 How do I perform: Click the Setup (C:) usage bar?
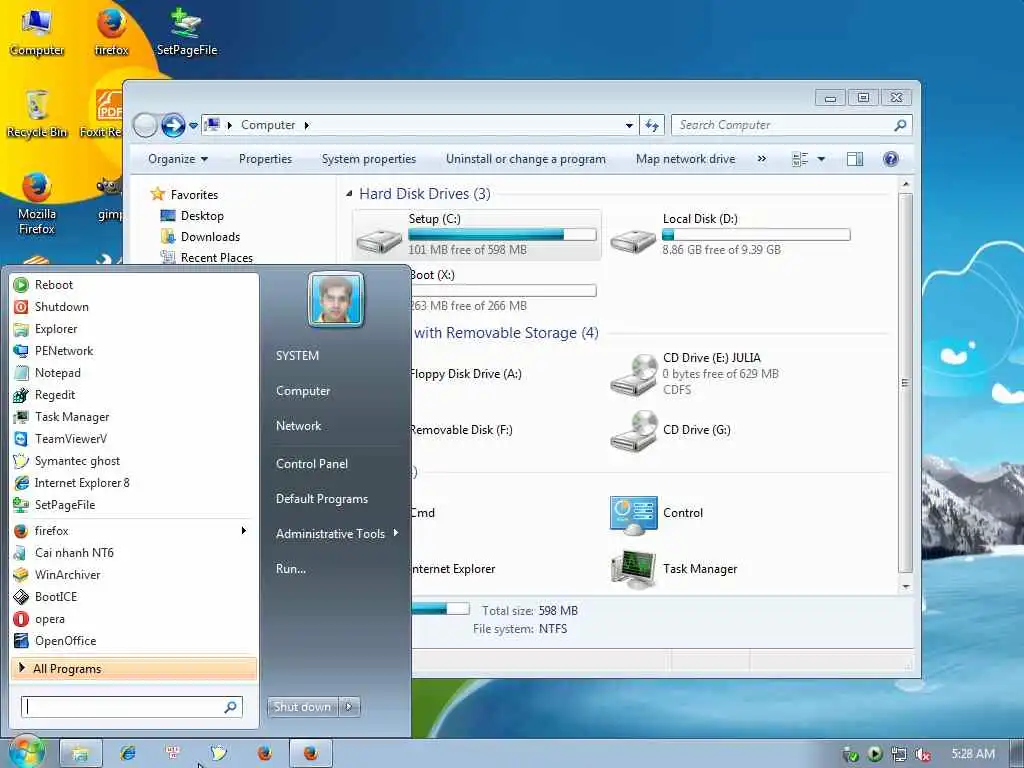pyautogui.click(x=502, y=234)
